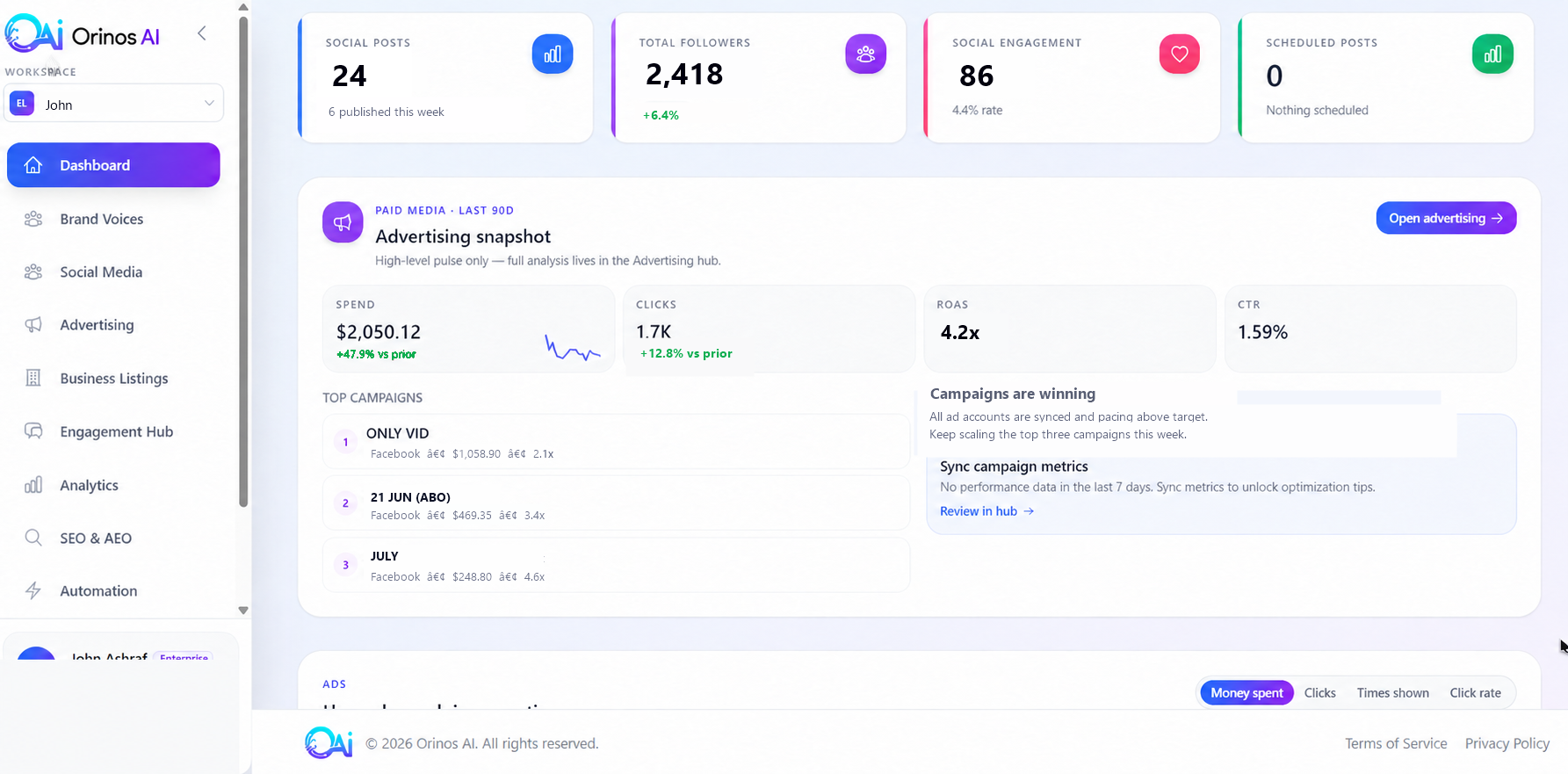Open the Dashboard menu item
The image size is (1568, 774).
[x=113, y=165]
